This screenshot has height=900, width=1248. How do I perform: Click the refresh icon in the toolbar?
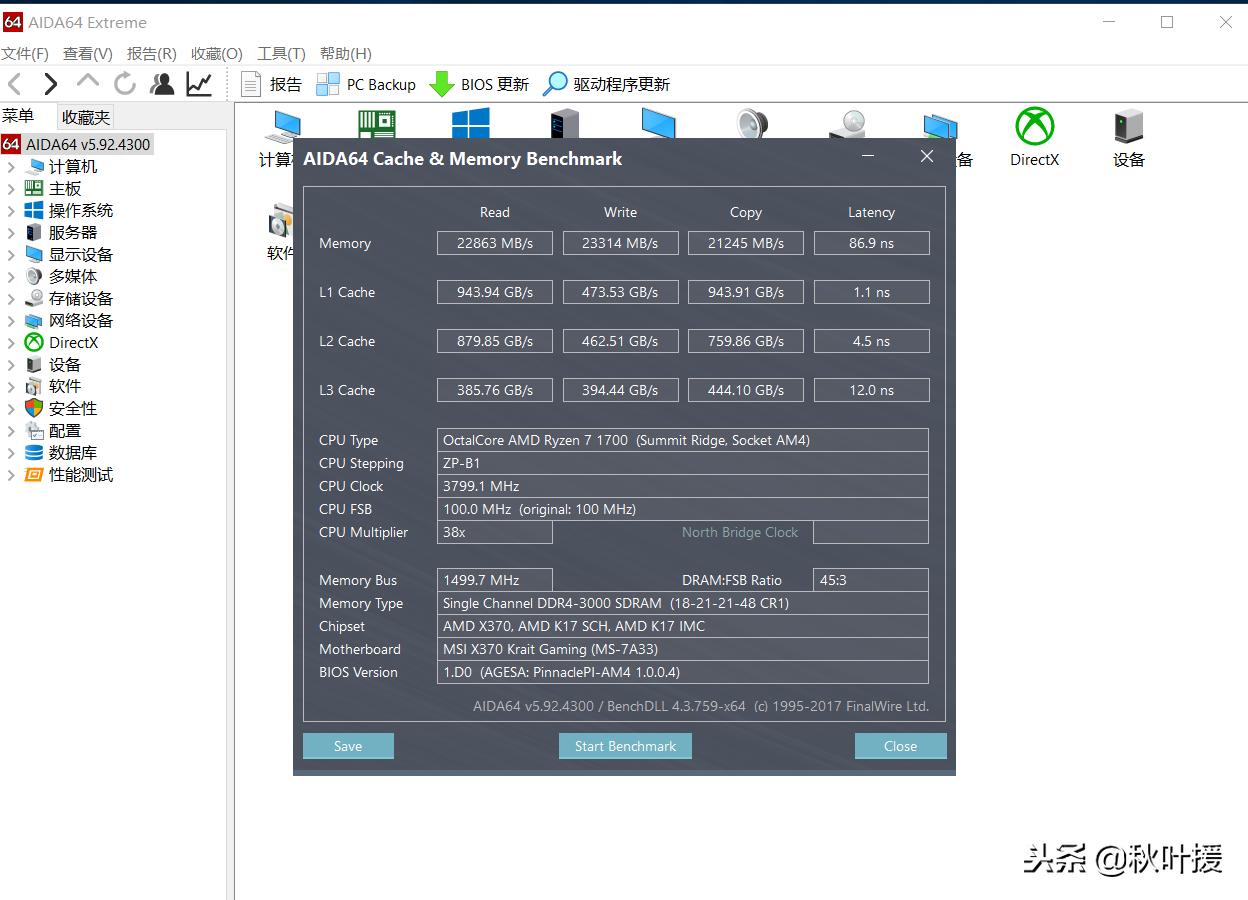(124, 84)
